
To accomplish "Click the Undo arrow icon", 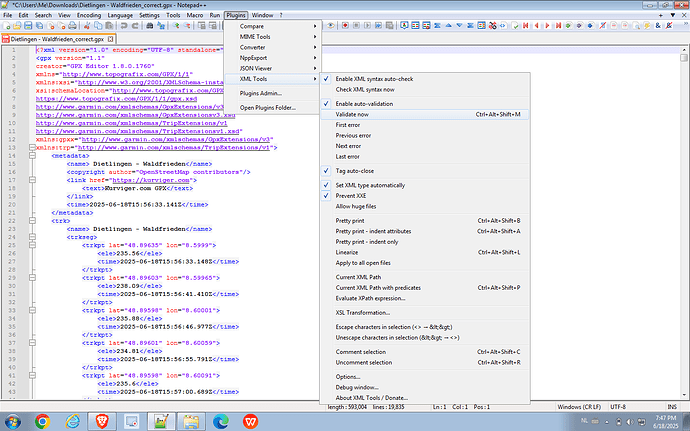I will tap(124, 26).
